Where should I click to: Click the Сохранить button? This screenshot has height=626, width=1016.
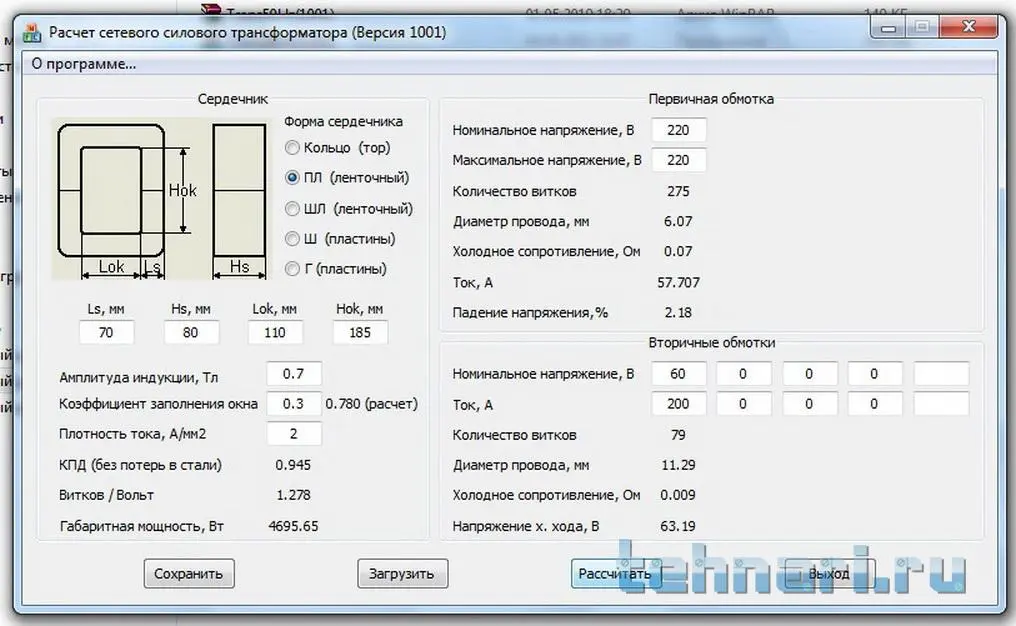(x=189, y=574)
